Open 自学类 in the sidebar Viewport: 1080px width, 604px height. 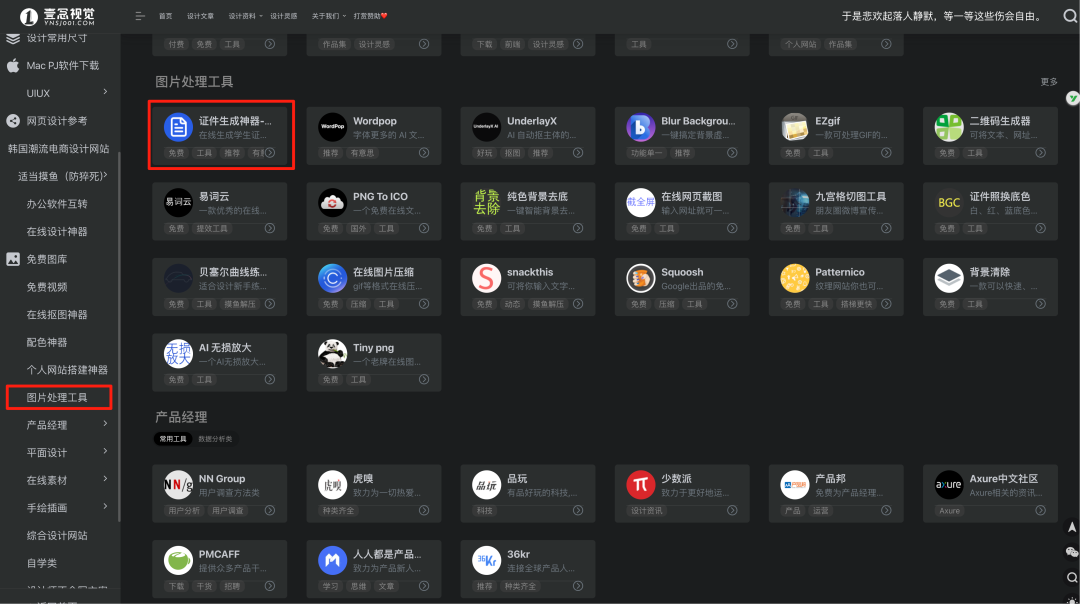click(42, 563)
